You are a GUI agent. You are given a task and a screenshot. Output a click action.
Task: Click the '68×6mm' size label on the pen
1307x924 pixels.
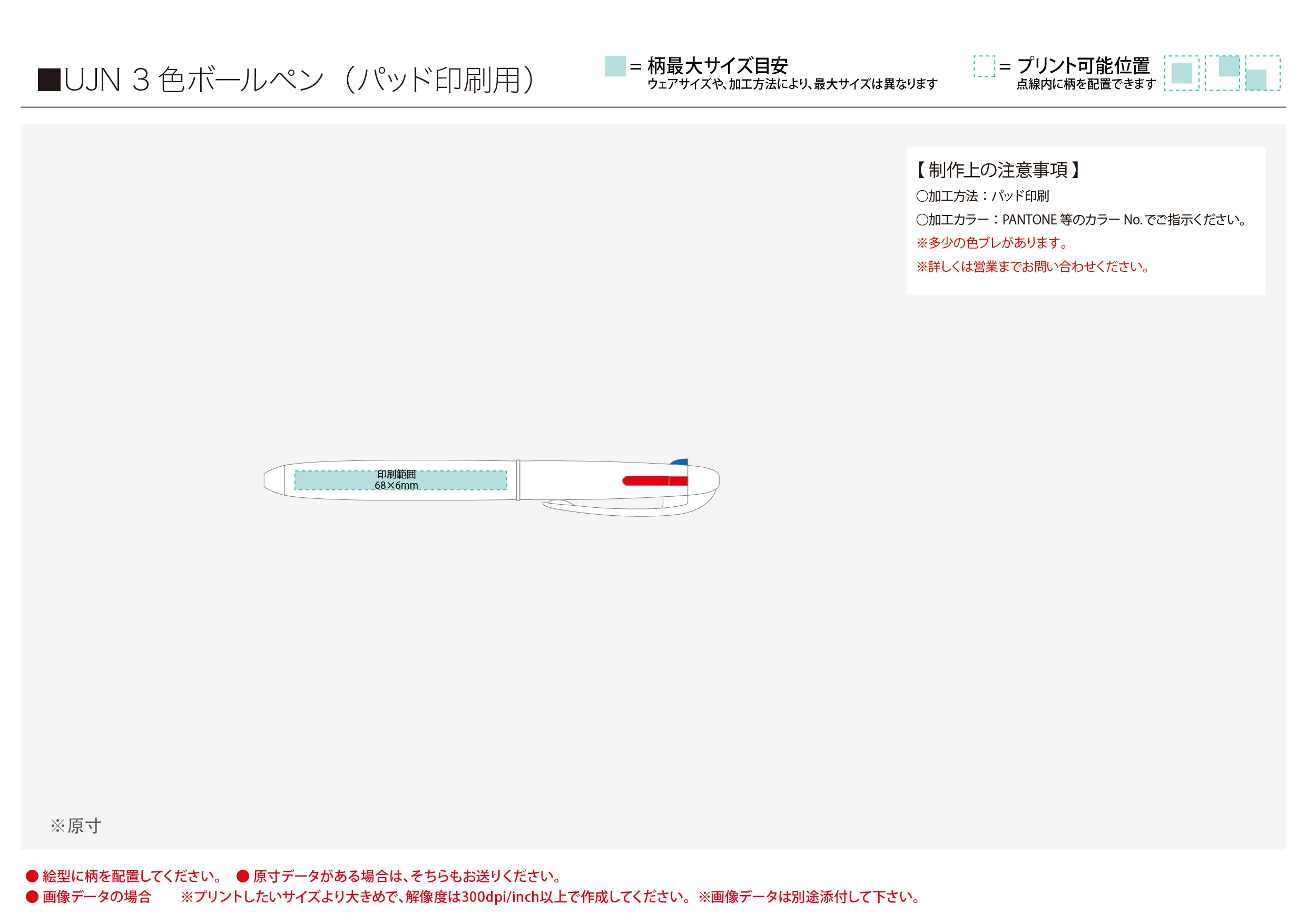click(396, 486)
